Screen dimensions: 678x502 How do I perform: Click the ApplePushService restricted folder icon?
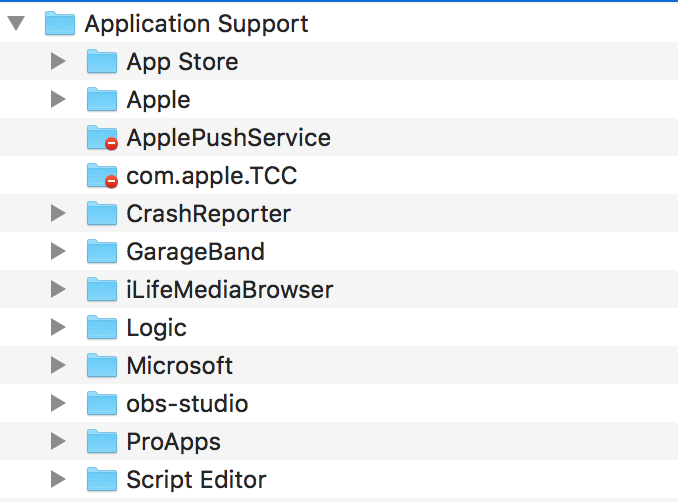[102, 137]
